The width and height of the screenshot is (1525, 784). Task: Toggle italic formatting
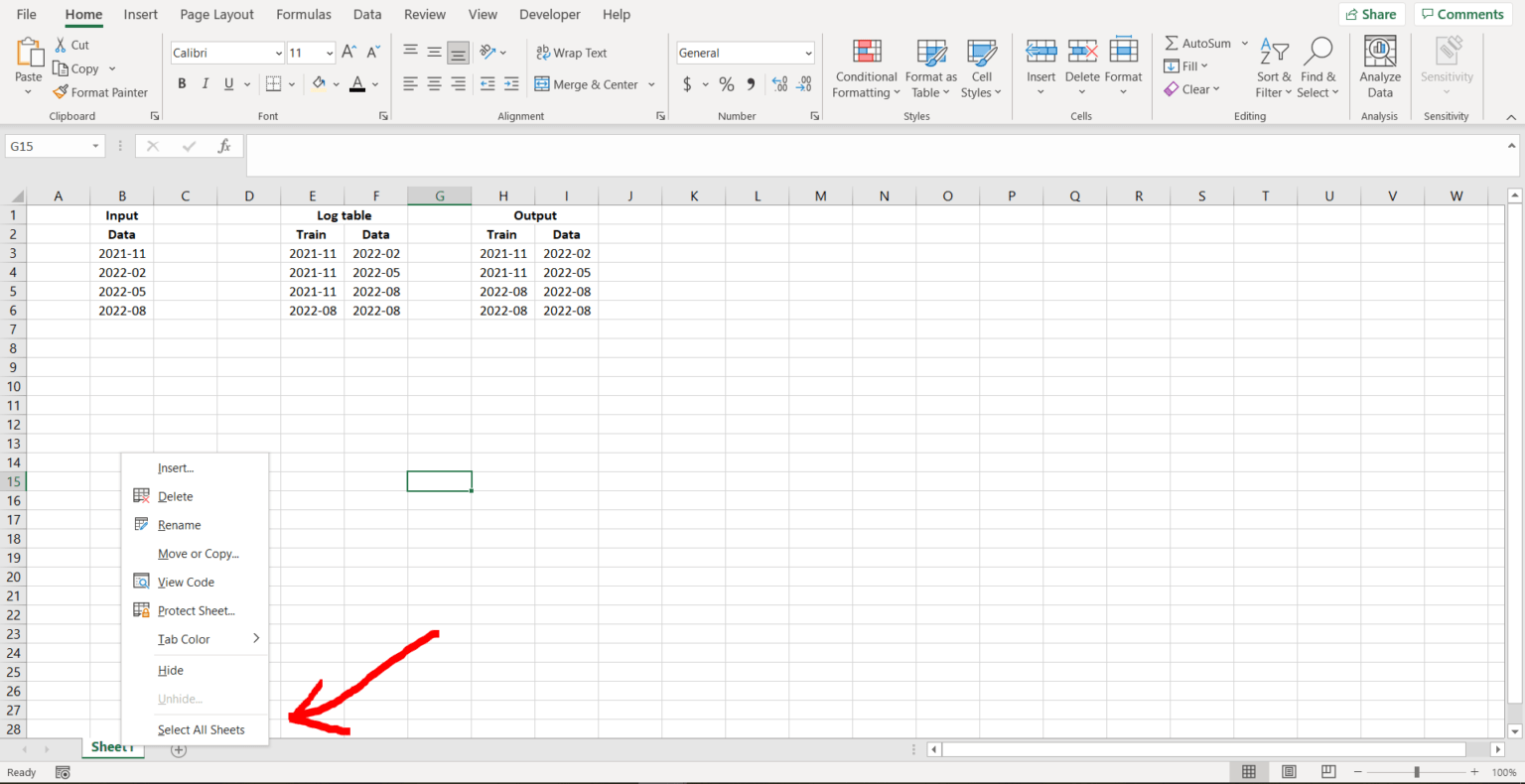(x=205, y=83)
